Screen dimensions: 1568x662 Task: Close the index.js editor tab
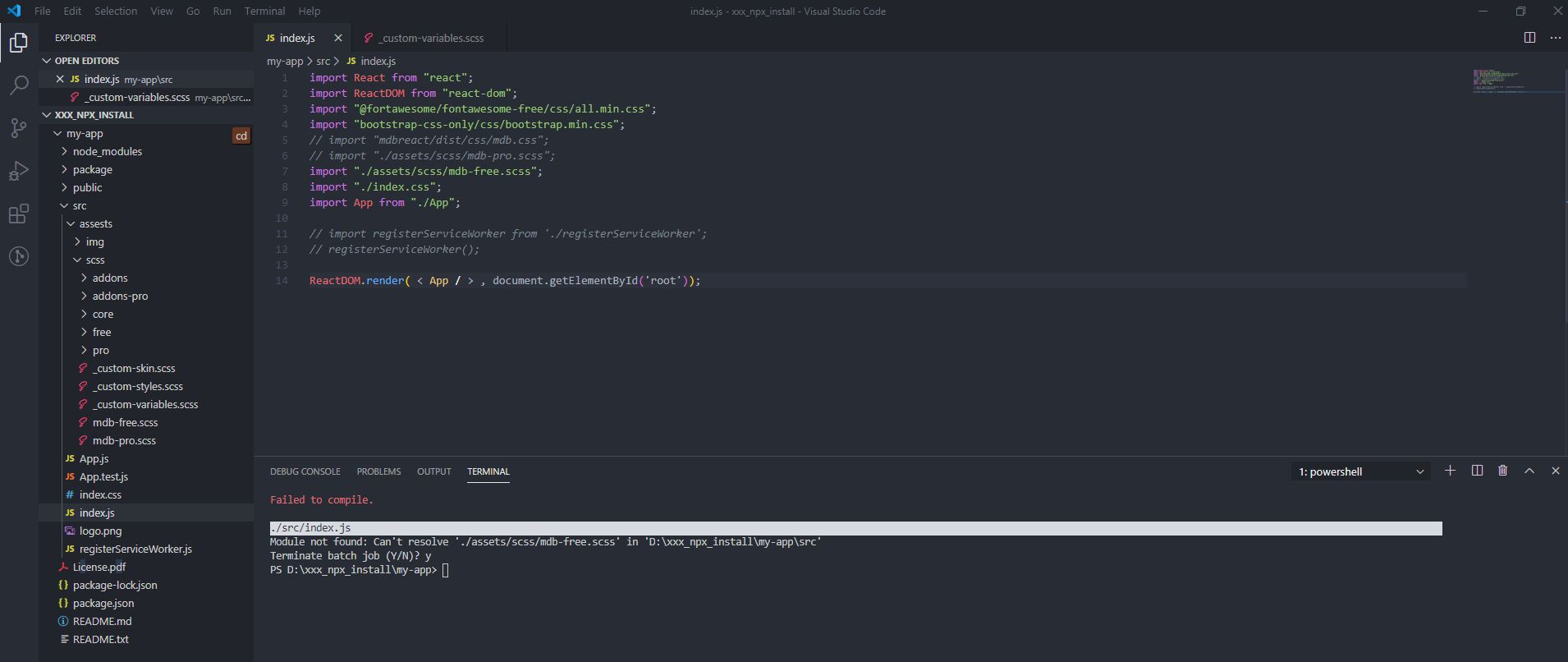337,38
